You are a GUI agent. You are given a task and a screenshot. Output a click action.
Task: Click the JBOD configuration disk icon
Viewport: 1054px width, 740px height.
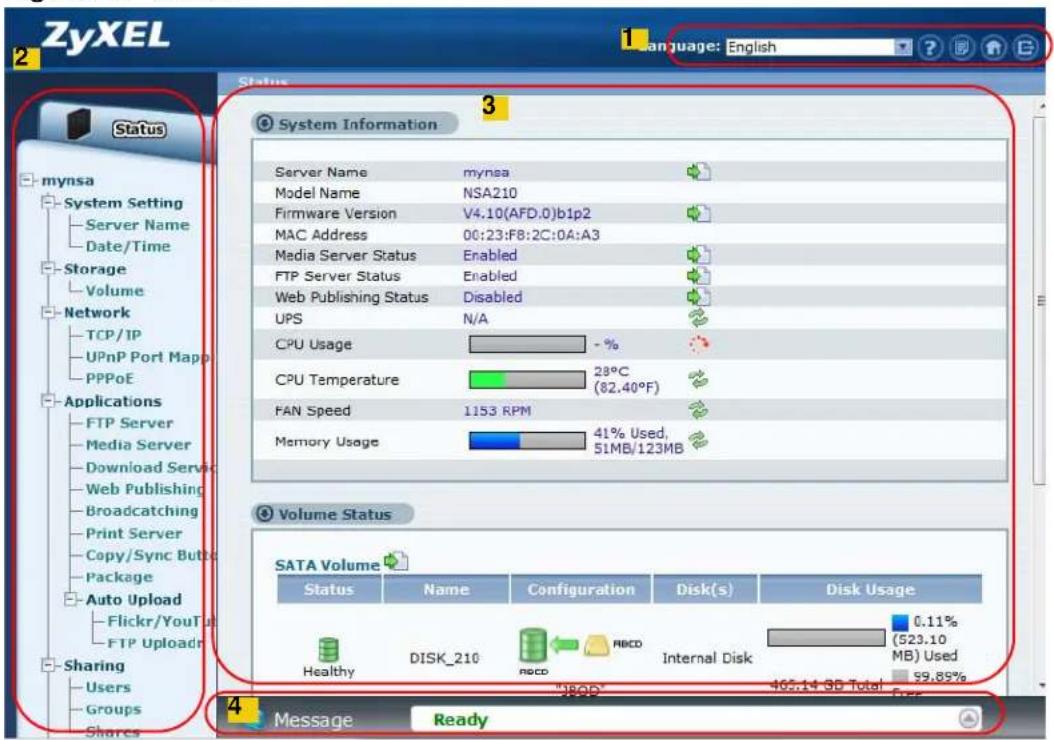(x=532, y=645)
